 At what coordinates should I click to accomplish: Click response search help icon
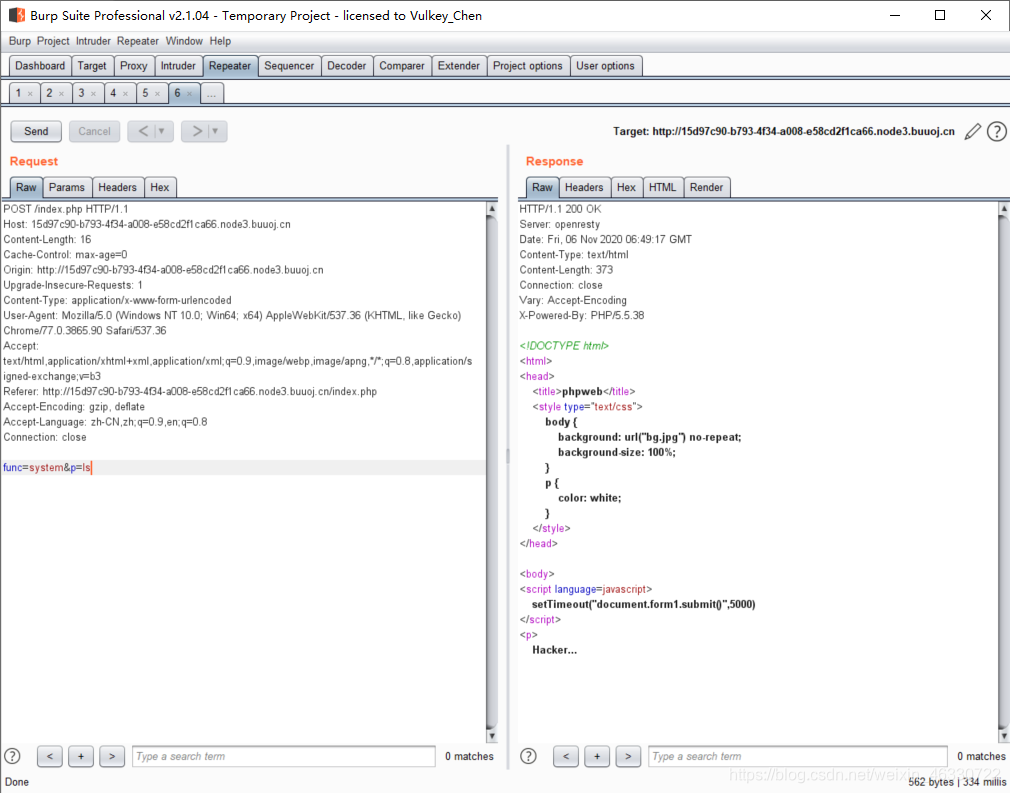[528, 756]
